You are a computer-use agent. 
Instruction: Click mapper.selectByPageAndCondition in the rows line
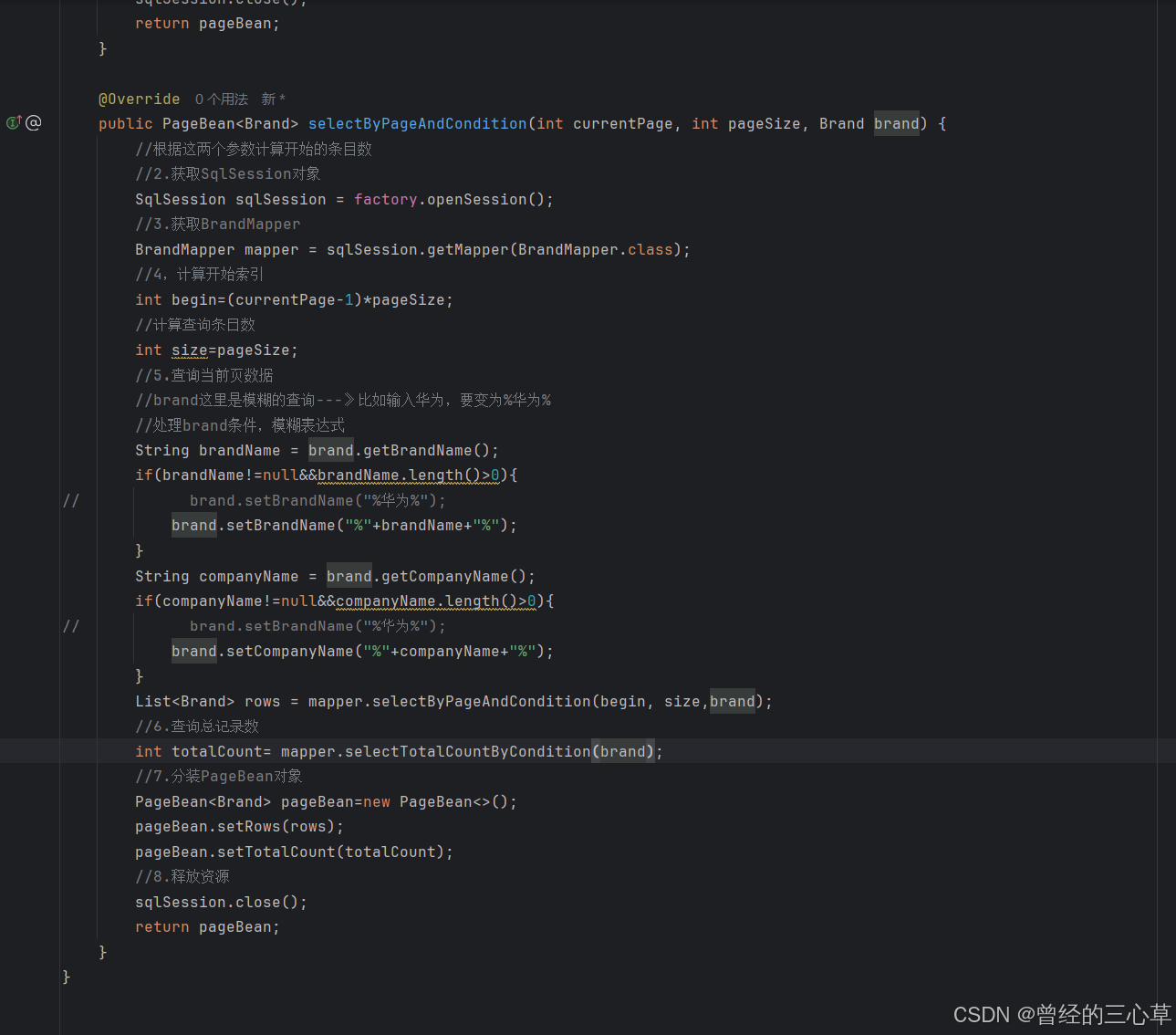coord(450,701)
